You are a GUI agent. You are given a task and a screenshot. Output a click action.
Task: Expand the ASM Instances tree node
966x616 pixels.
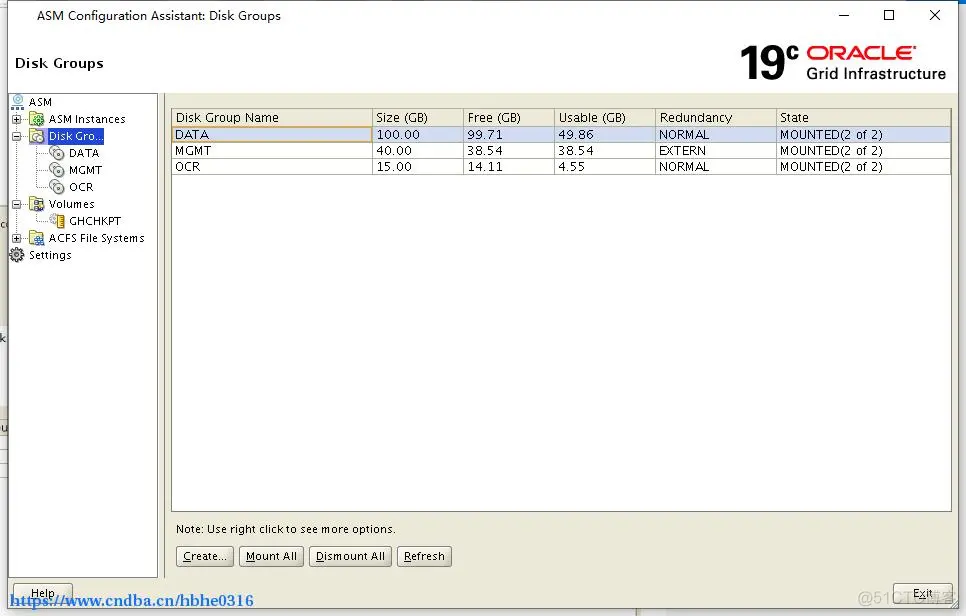(17, 119)
